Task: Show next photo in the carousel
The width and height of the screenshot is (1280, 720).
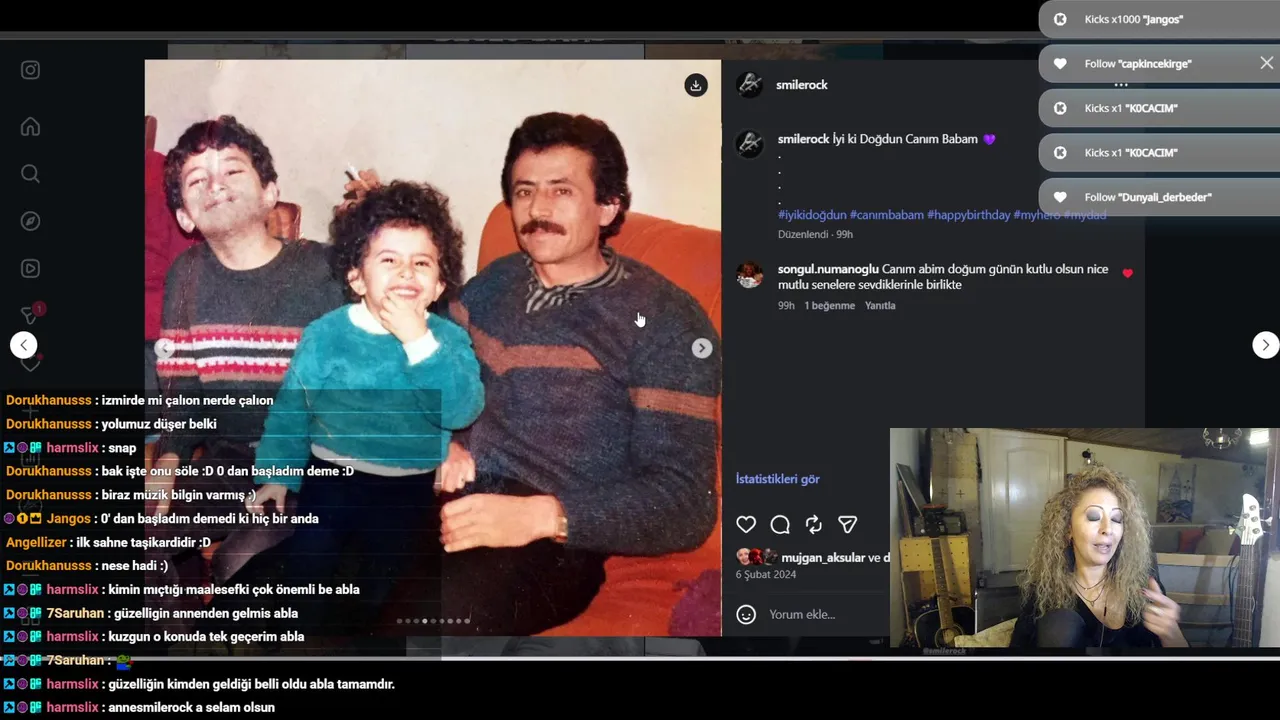Action: click(702, 348)
